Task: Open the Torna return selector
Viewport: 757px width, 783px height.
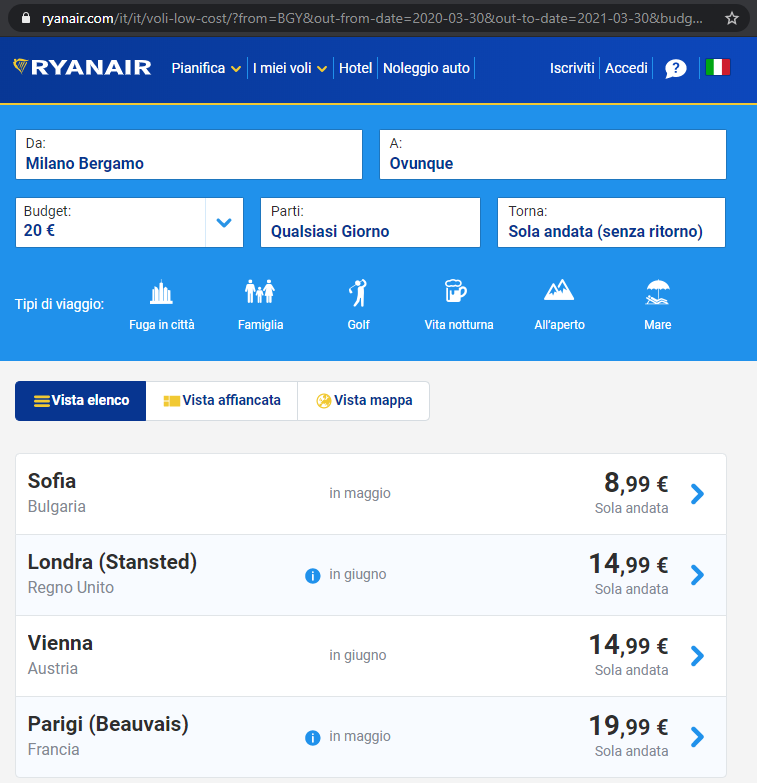Action: (x=611, y=222)
